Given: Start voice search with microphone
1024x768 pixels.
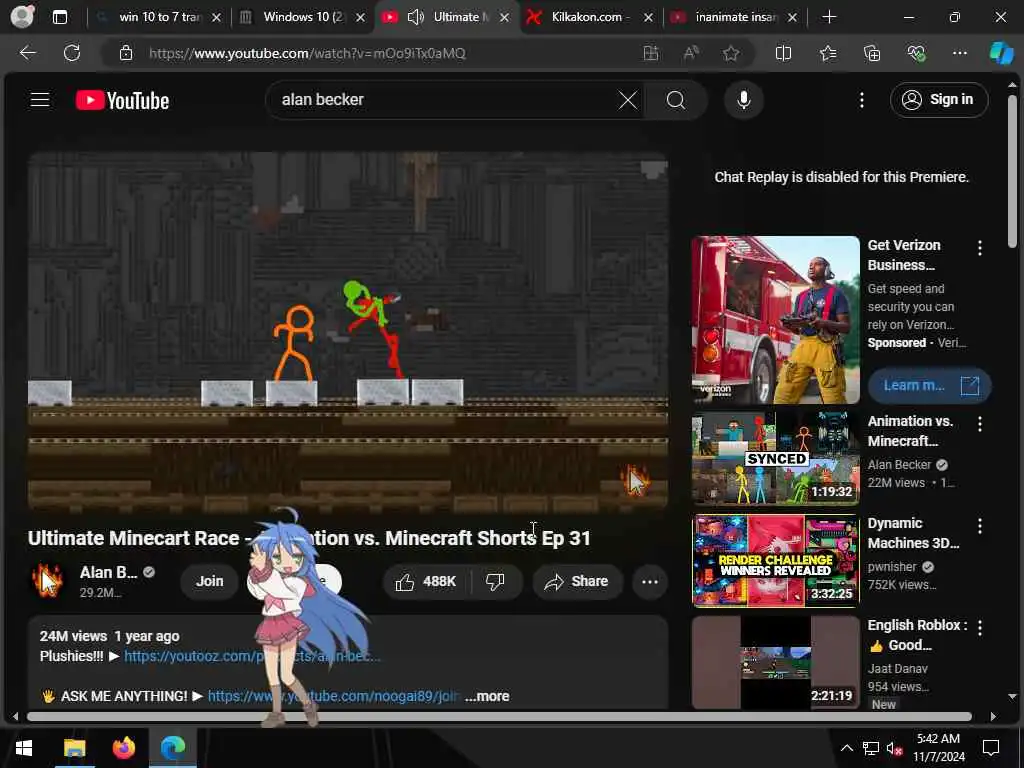Looking at the screenshot, I should 743,100.
